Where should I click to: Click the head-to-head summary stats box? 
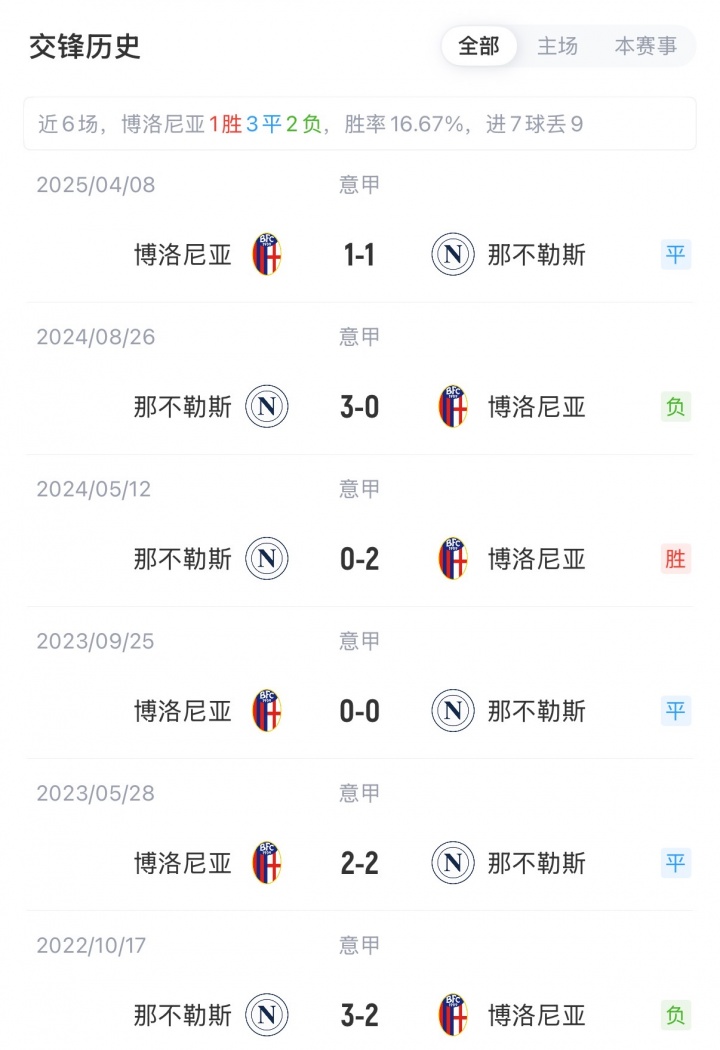pos(360,124)
